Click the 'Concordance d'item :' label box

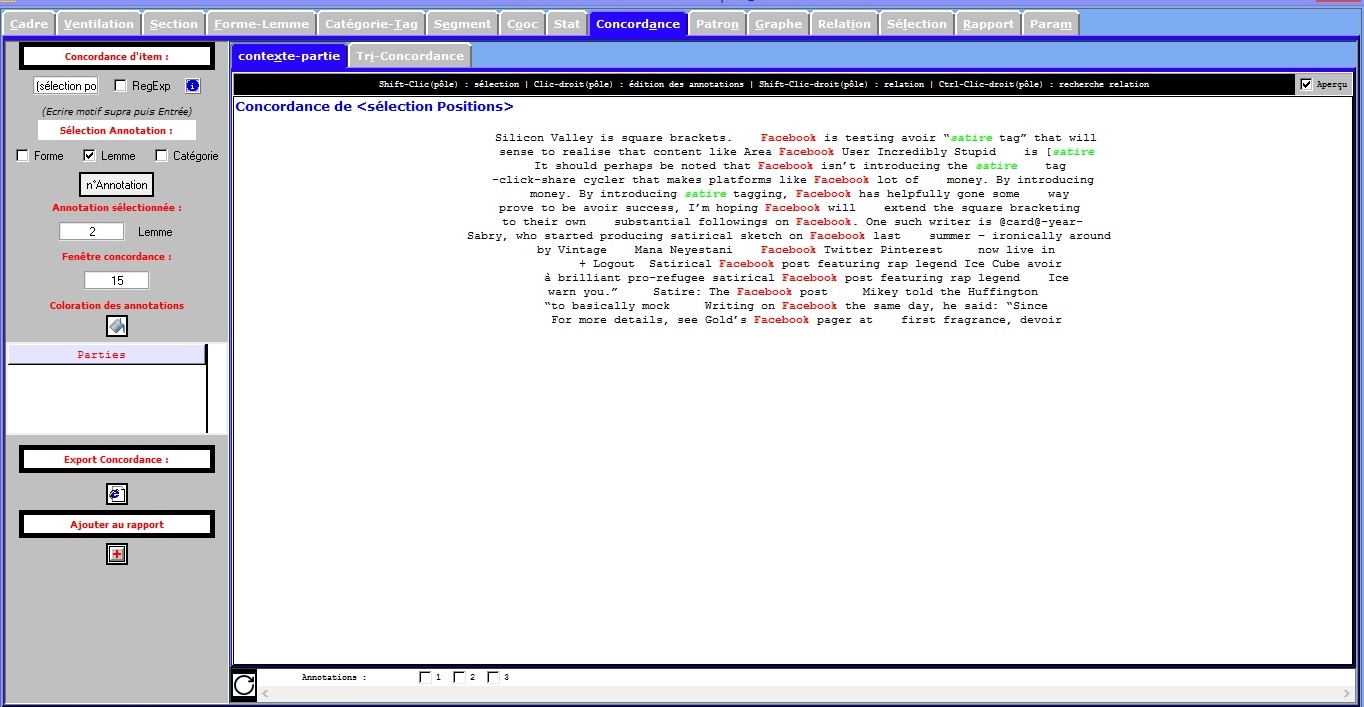point(117,57)
